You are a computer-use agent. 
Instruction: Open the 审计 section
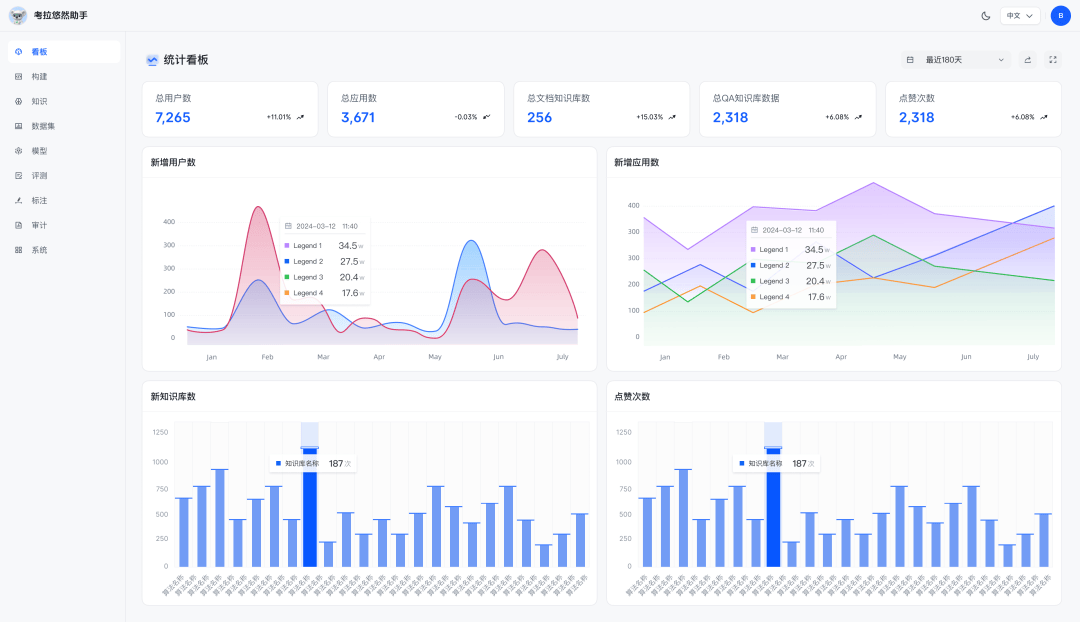(x=39, y=225)
